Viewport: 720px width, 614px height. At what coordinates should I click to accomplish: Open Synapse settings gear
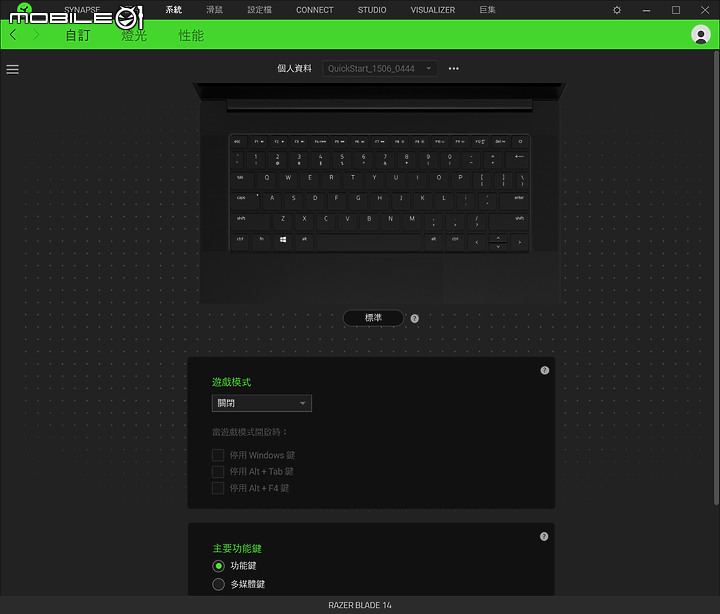(617, 10)
